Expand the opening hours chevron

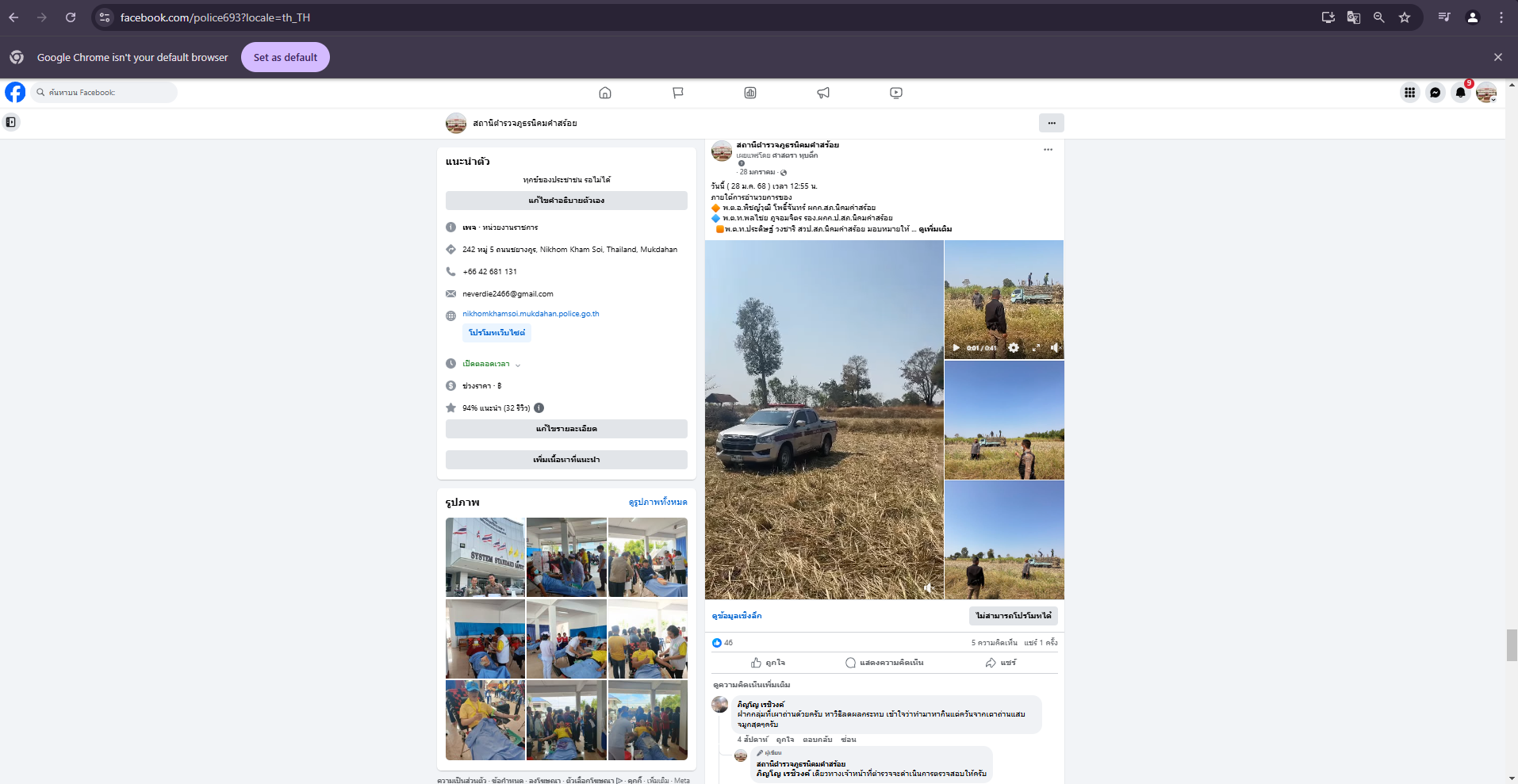click(518, 365)
